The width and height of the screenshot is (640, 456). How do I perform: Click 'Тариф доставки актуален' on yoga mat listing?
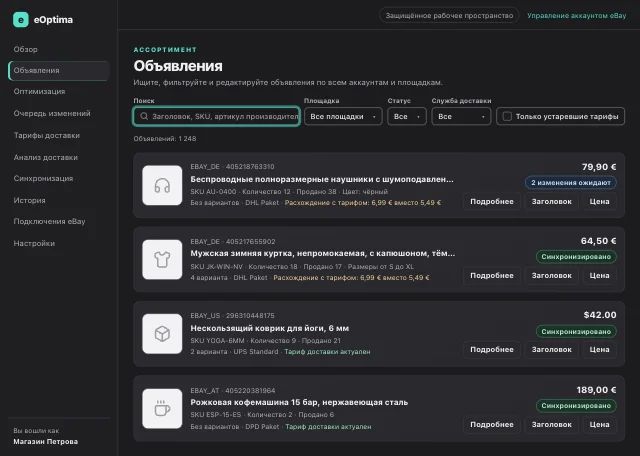tap(327, 351)
